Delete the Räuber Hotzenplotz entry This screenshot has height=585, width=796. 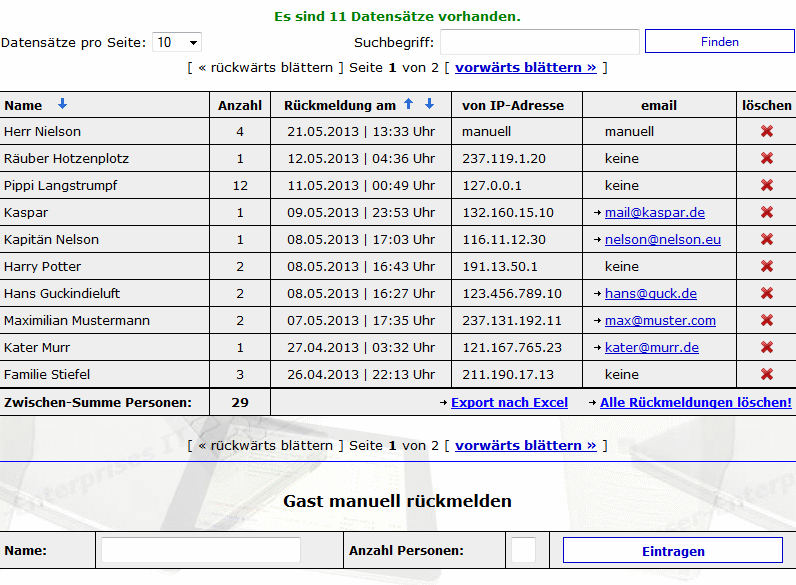(767, 158)
